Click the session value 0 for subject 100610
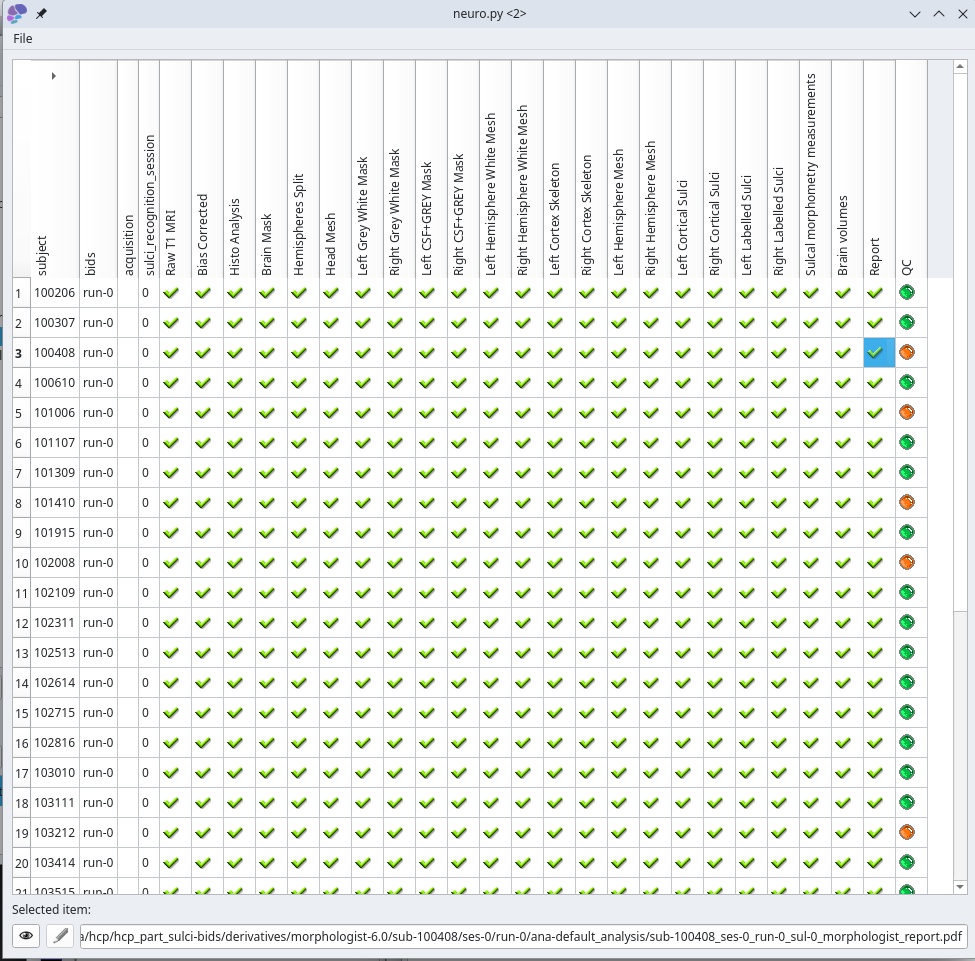Image resolution: width=975 pixels, height=961 pixels. tap(149, 383)
